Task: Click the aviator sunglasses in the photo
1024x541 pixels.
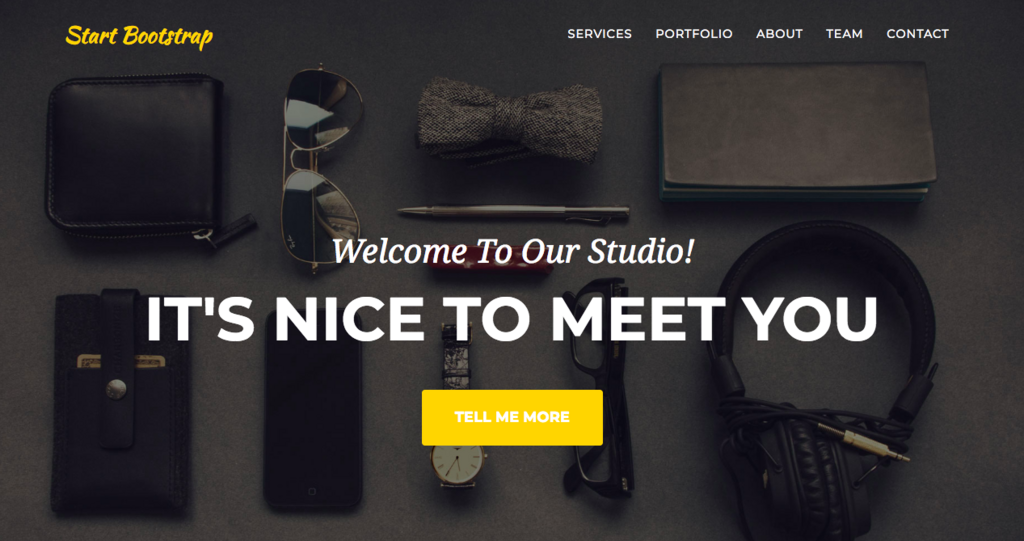Action: (322, 167)
